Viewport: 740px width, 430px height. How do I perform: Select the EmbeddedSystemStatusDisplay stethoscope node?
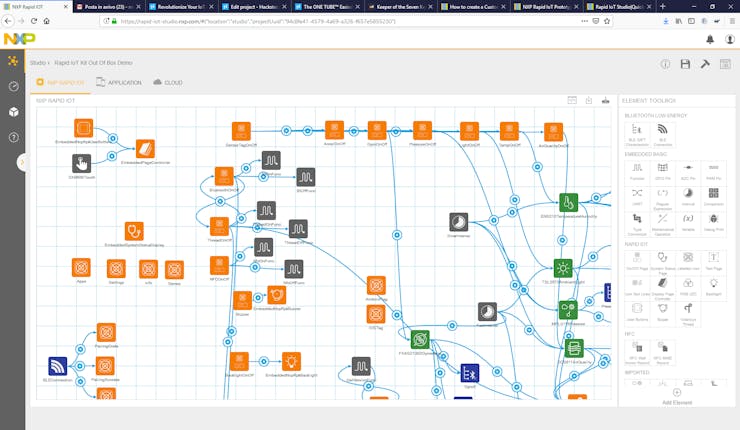coord(134,231)
